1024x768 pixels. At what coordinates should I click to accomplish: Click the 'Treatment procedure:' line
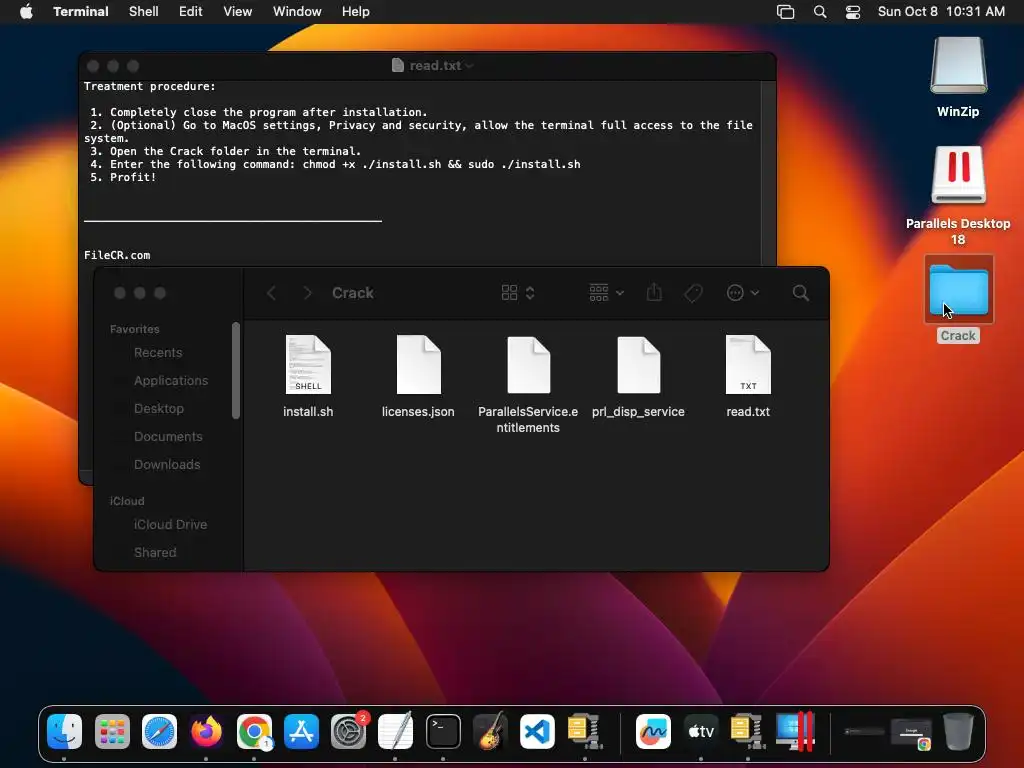click(x=150, y=86)
